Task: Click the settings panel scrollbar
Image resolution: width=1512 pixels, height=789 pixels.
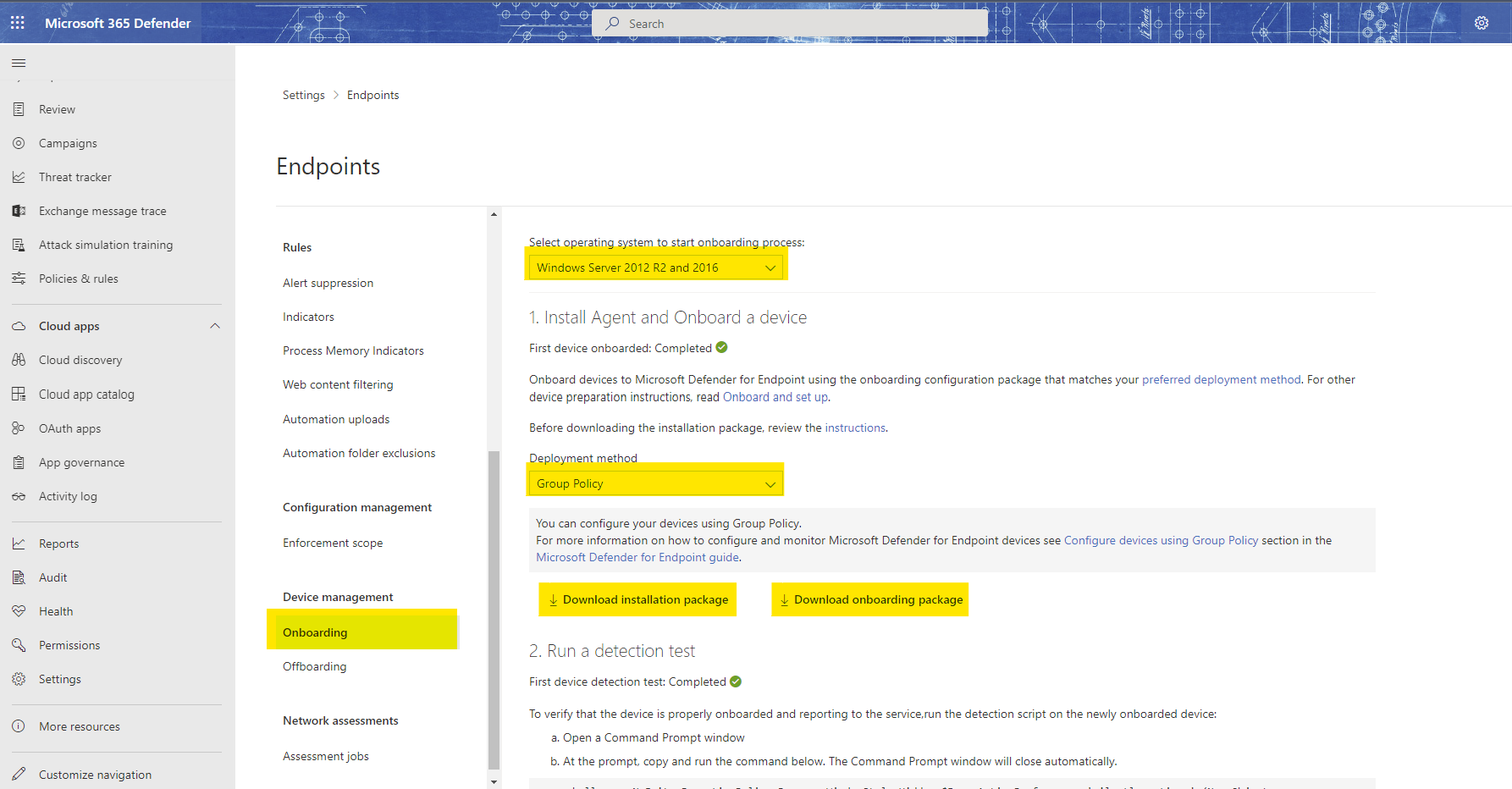Action: 494,610
